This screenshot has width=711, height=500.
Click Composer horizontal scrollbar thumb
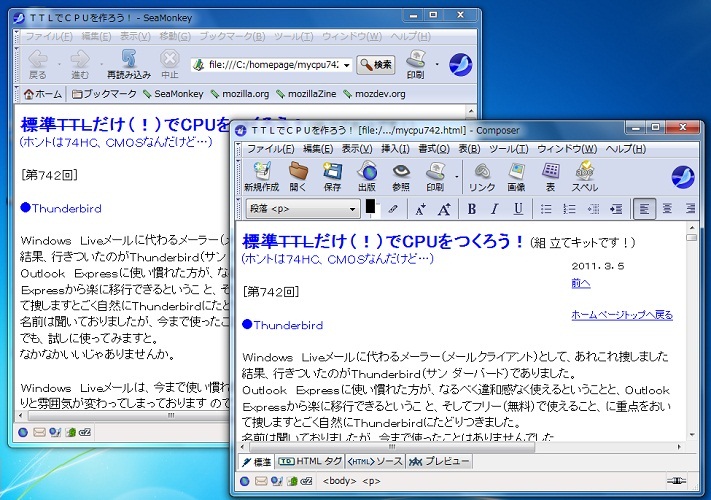pyautogui.click(x=392, y=447)
